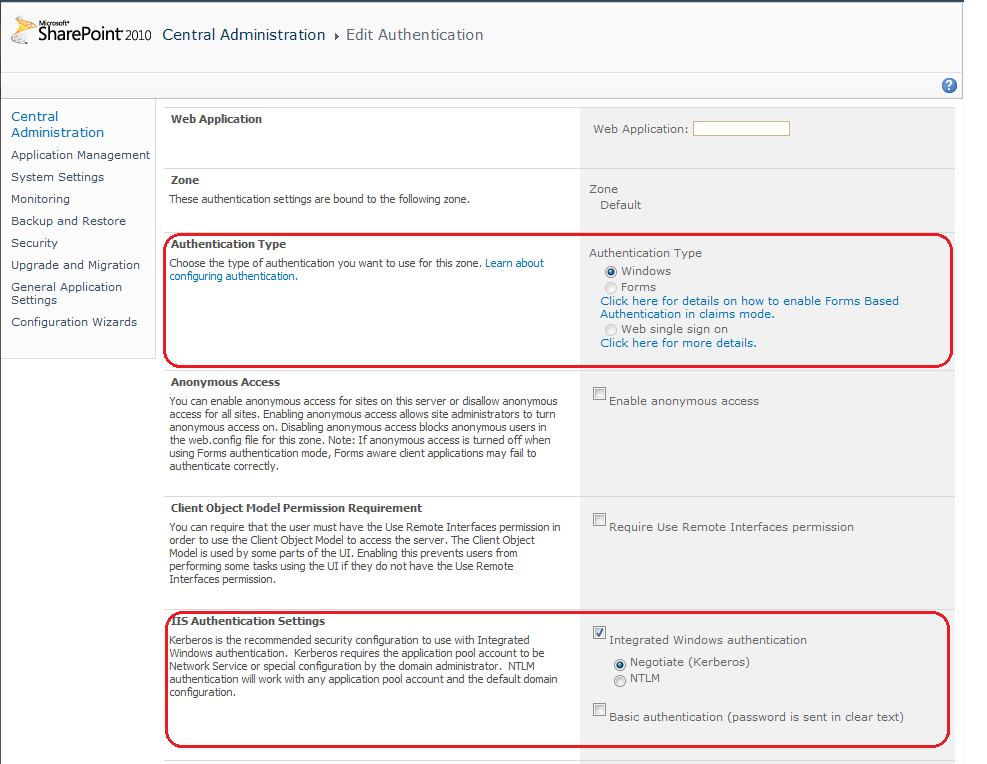This screenshot has height=764, width=987.
Task: Select Negotiate (Kerberos) option
Action: (x=620, y=663)
